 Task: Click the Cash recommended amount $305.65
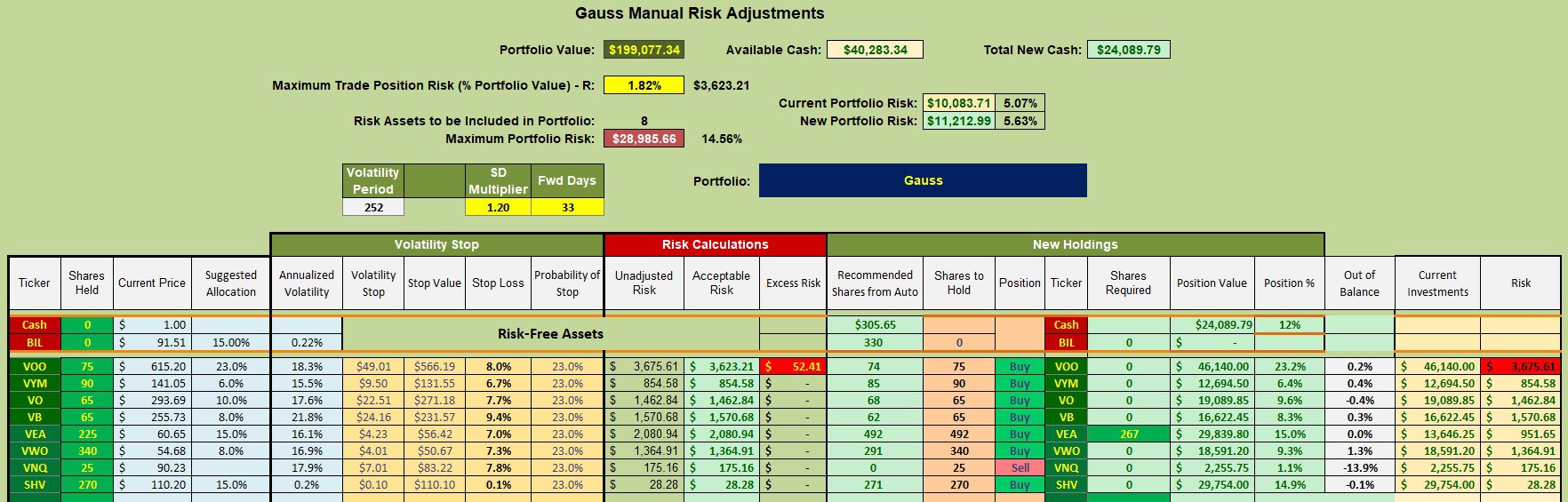(x=875, y=325)
